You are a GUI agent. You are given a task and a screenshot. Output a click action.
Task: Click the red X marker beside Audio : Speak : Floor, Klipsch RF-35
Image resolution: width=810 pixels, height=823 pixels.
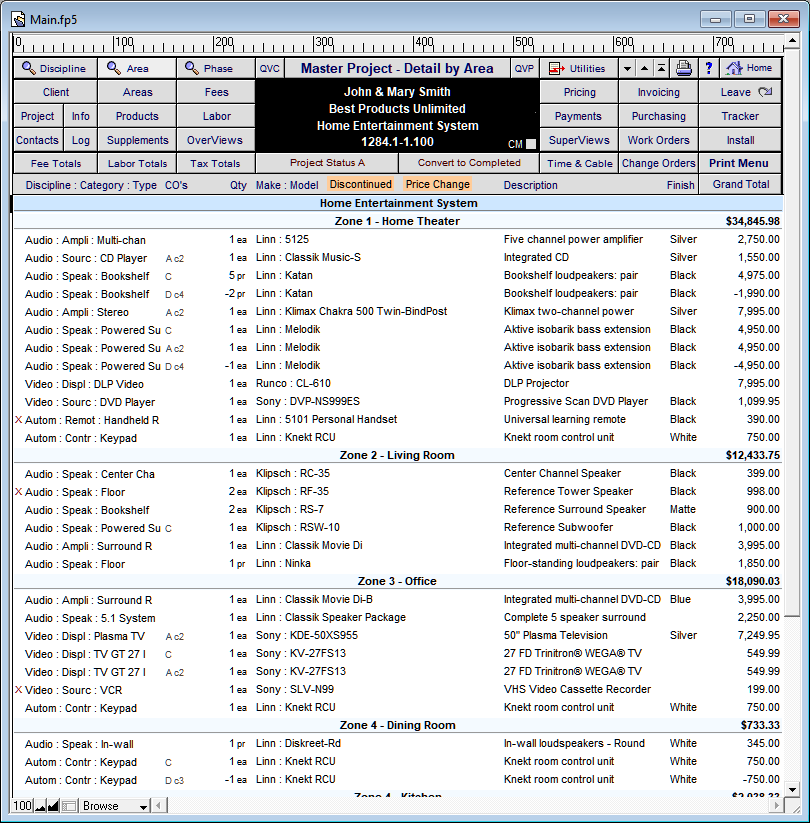(18, 492)
